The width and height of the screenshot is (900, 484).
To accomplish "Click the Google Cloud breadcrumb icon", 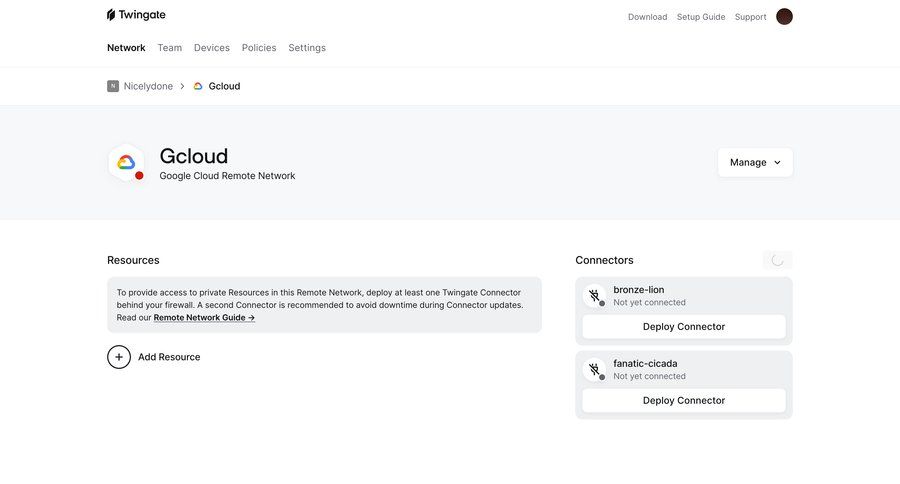I will pos(198,86).
